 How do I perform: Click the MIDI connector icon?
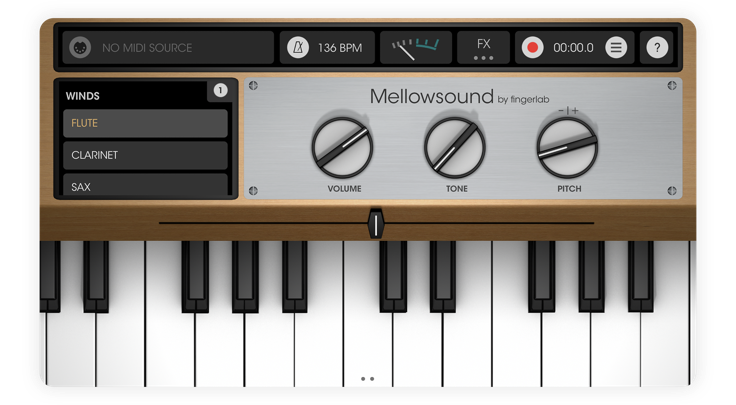click(x=80, y=47)
